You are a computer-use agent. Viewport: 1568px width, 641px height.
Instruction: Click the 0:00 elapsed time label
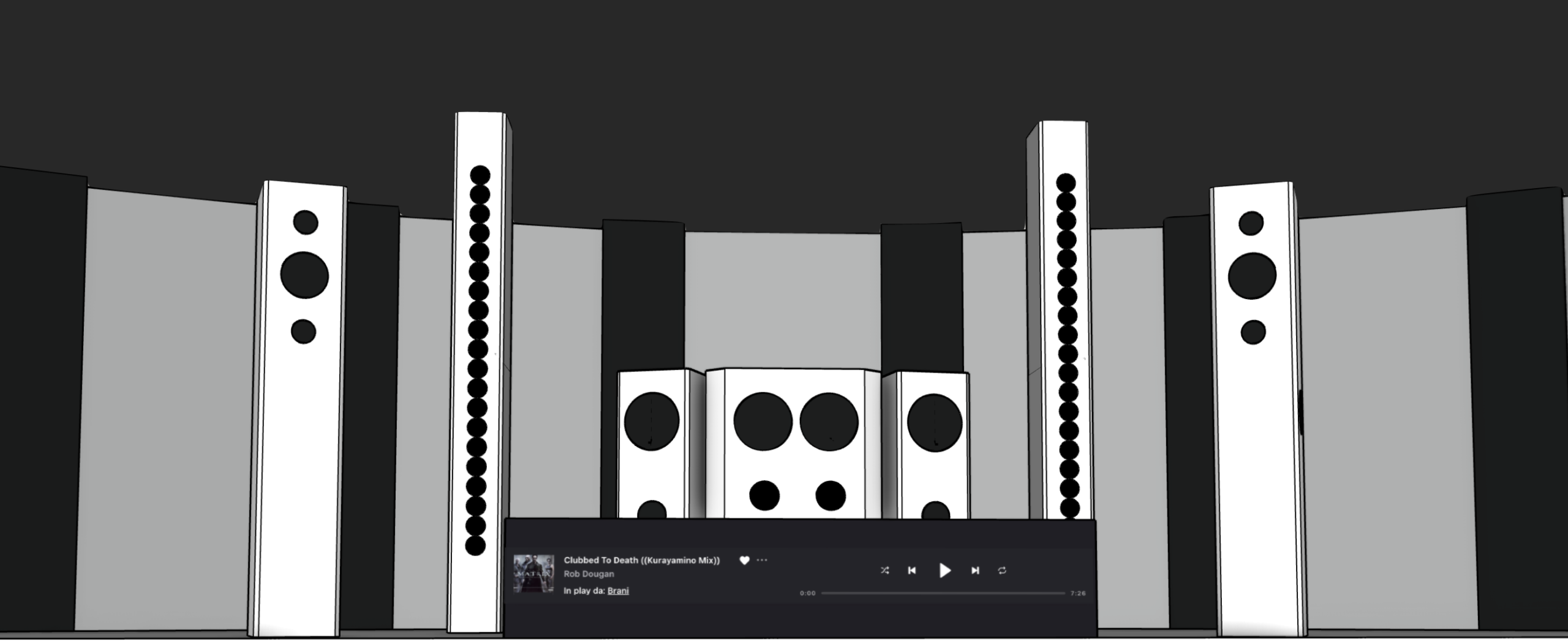click(x=807, y=593)
